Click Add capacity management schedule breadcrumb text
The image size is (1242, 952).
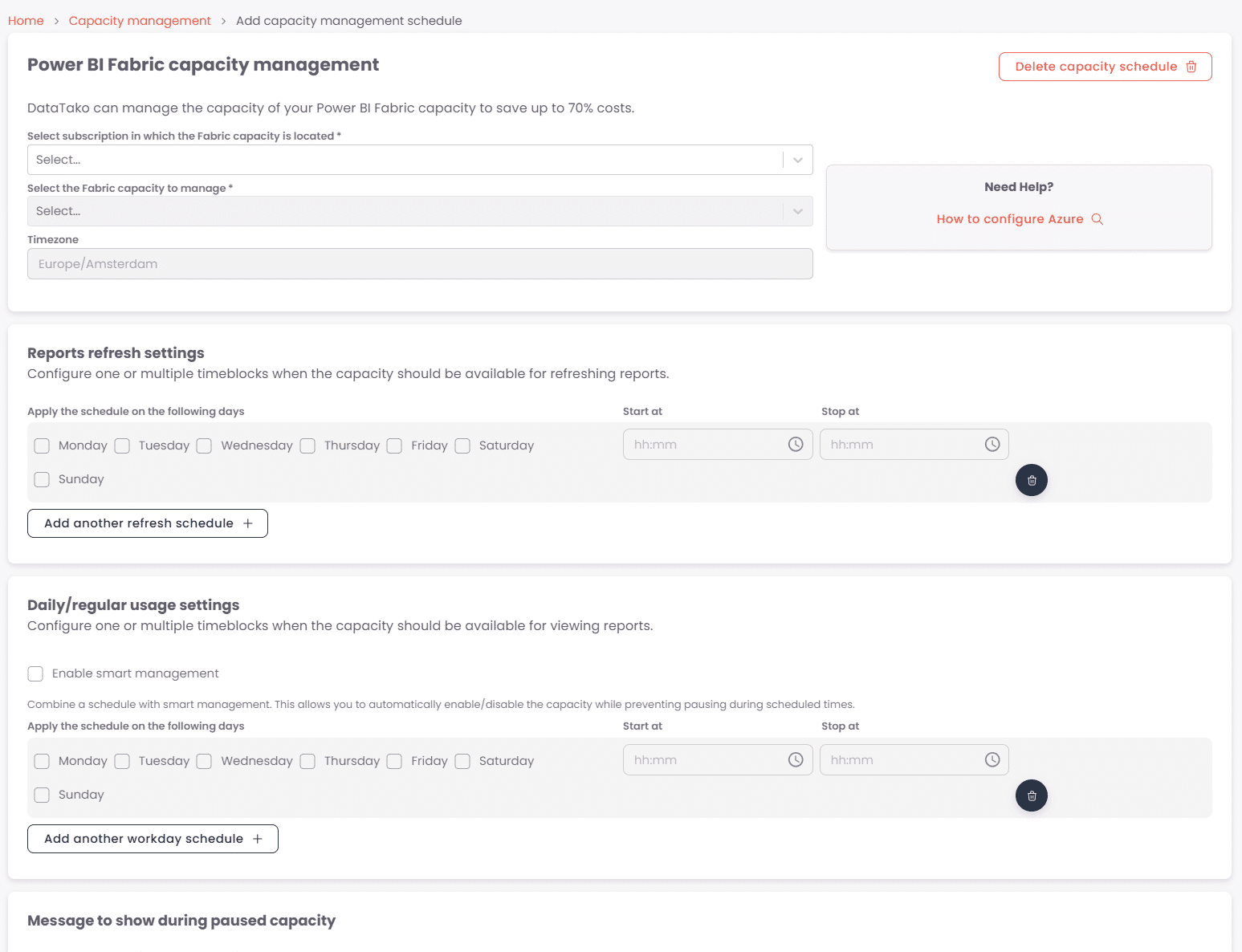point(349,21)
